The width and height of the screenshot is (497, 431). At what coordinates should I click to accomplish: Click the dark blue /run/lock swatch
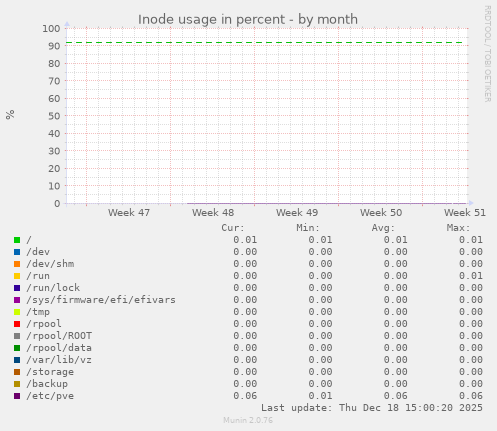tap(17, 288)
